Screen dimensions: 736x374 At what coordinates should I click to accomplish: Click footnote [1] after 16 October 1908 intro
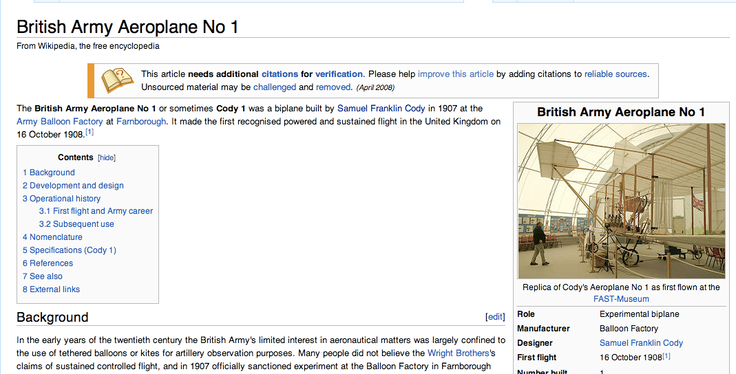click(x=90, y=132)
